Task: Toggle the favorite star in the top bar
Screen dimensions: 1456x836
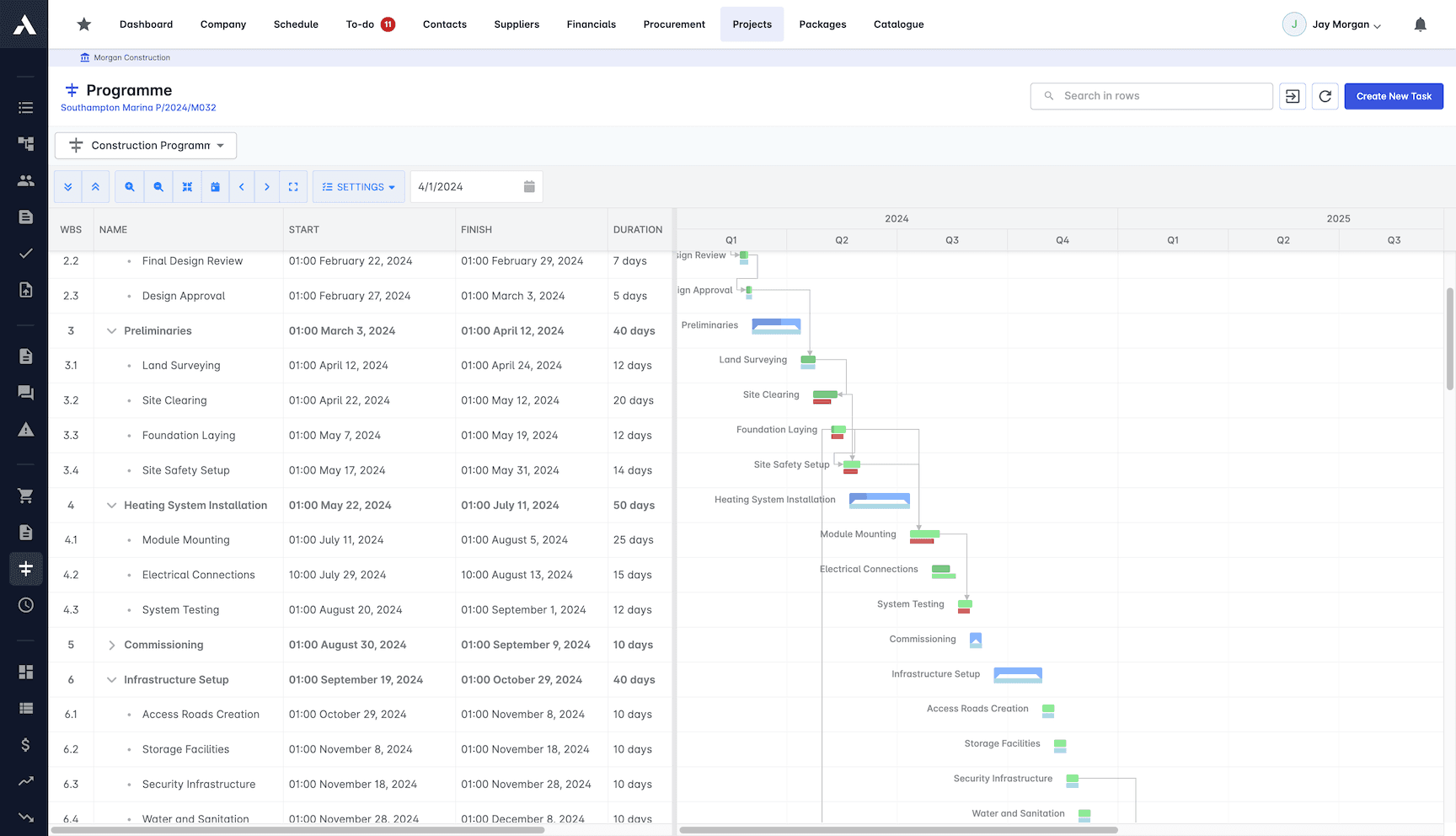Action: [x=83, y=24]
